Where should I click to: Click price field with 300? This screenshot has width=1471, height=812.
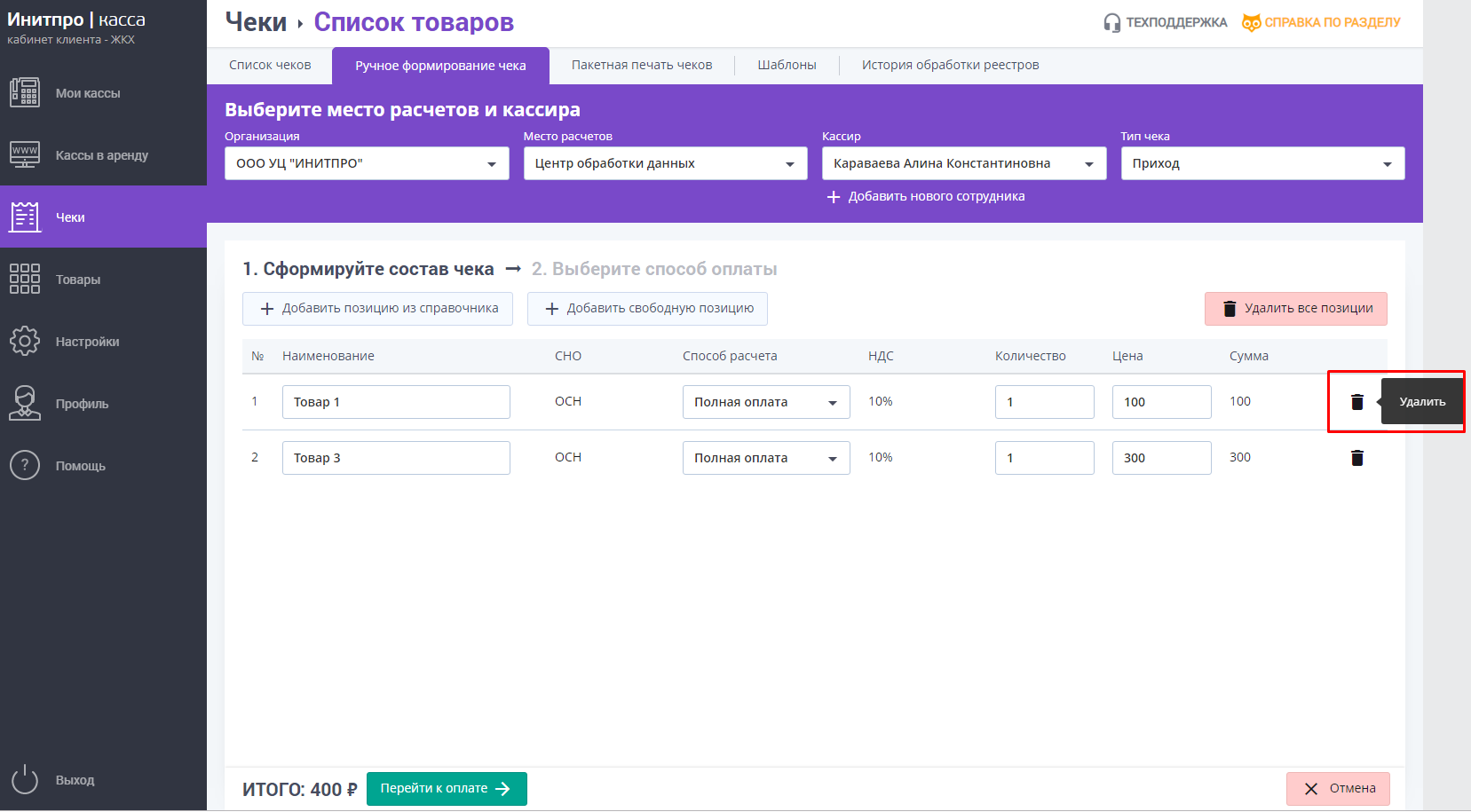1161,458
